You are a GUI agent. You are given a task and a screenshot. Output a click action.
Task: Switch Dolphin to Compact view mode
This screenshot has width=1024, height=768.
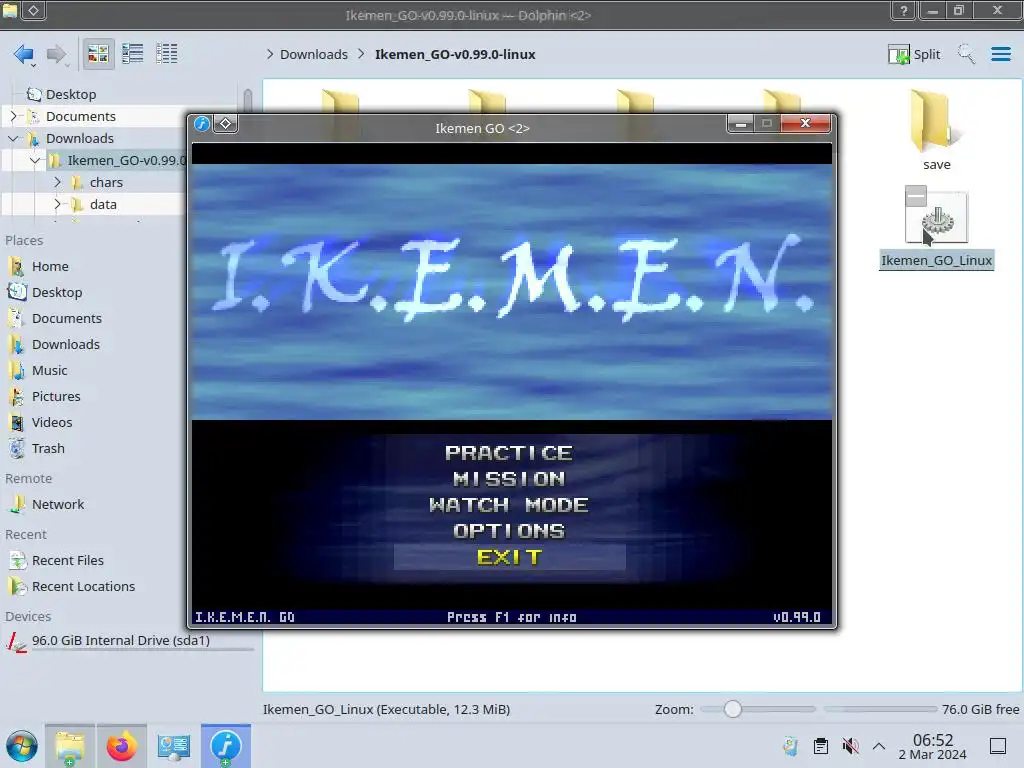[x=133, y=54]
